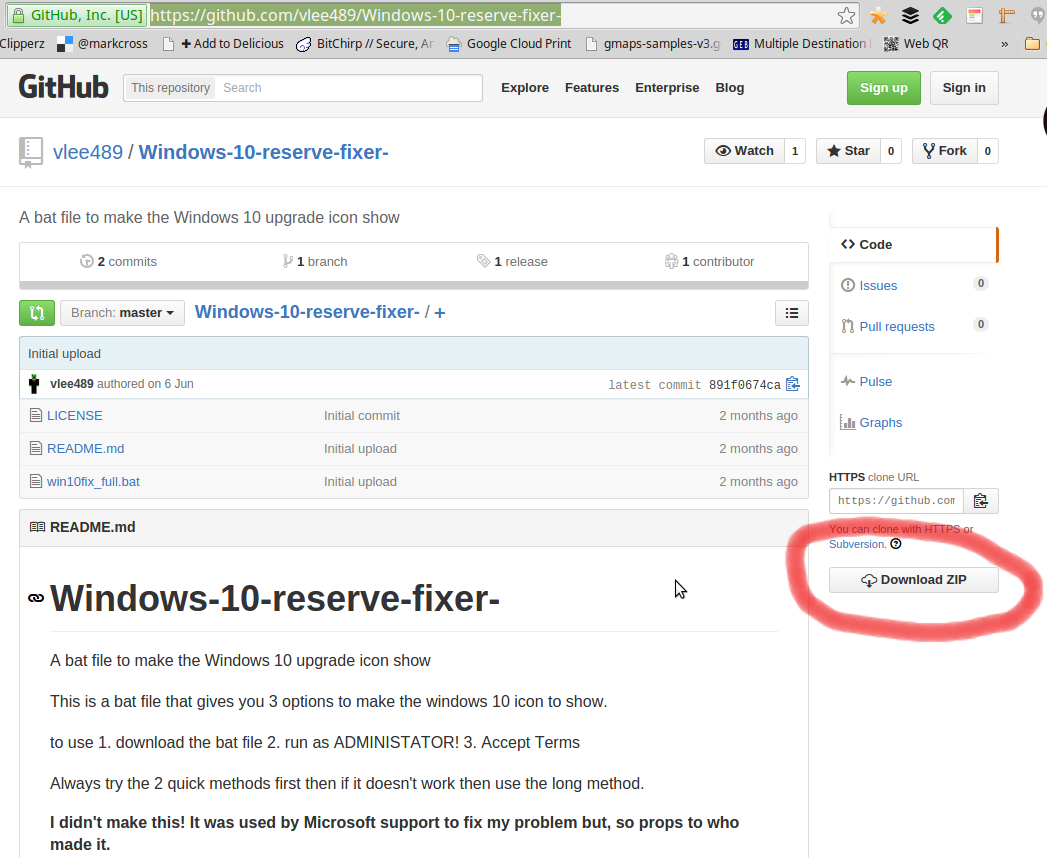Viewport: 1047px width, 858px height.
Task: View the 1 release link
Action: click(x=512, y=262)
